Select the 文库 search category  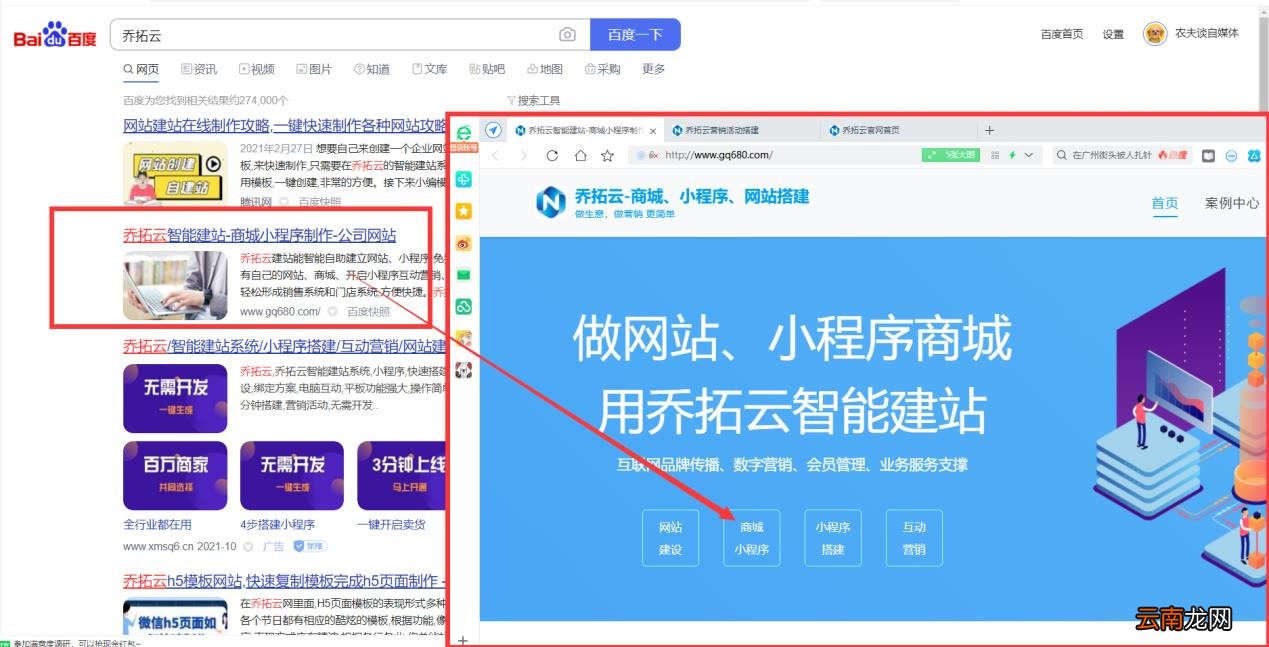click(430, 69)
